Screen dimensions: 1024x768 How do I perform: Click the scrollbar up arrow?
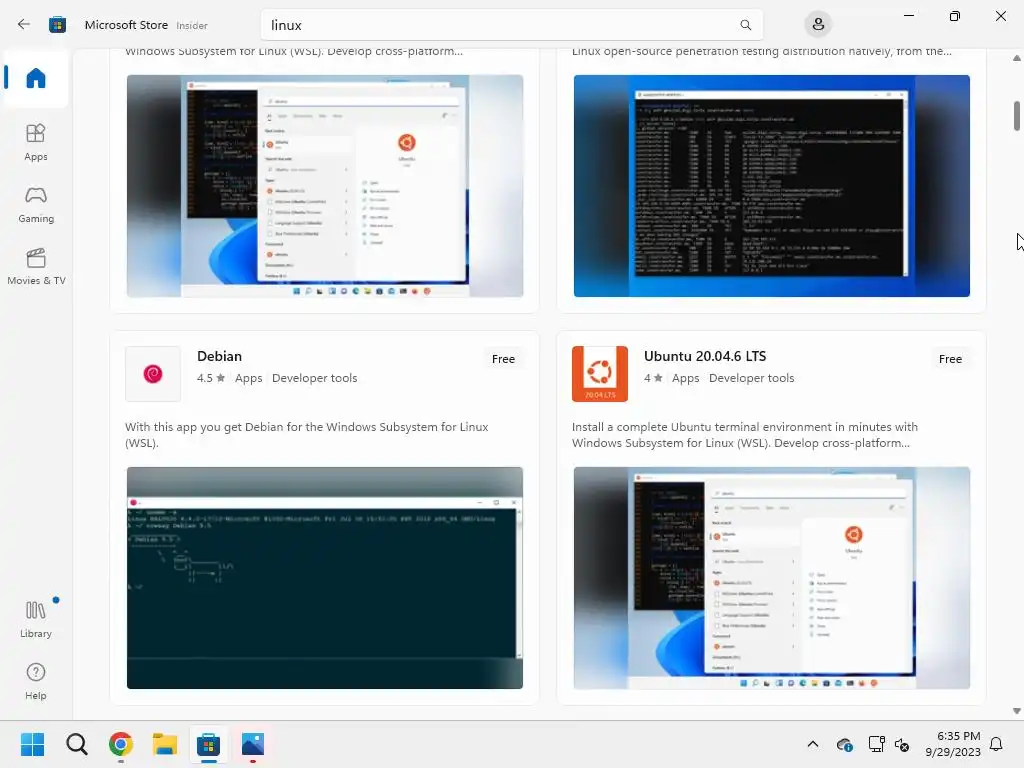pyautogui.click(x=1017, y=58)
